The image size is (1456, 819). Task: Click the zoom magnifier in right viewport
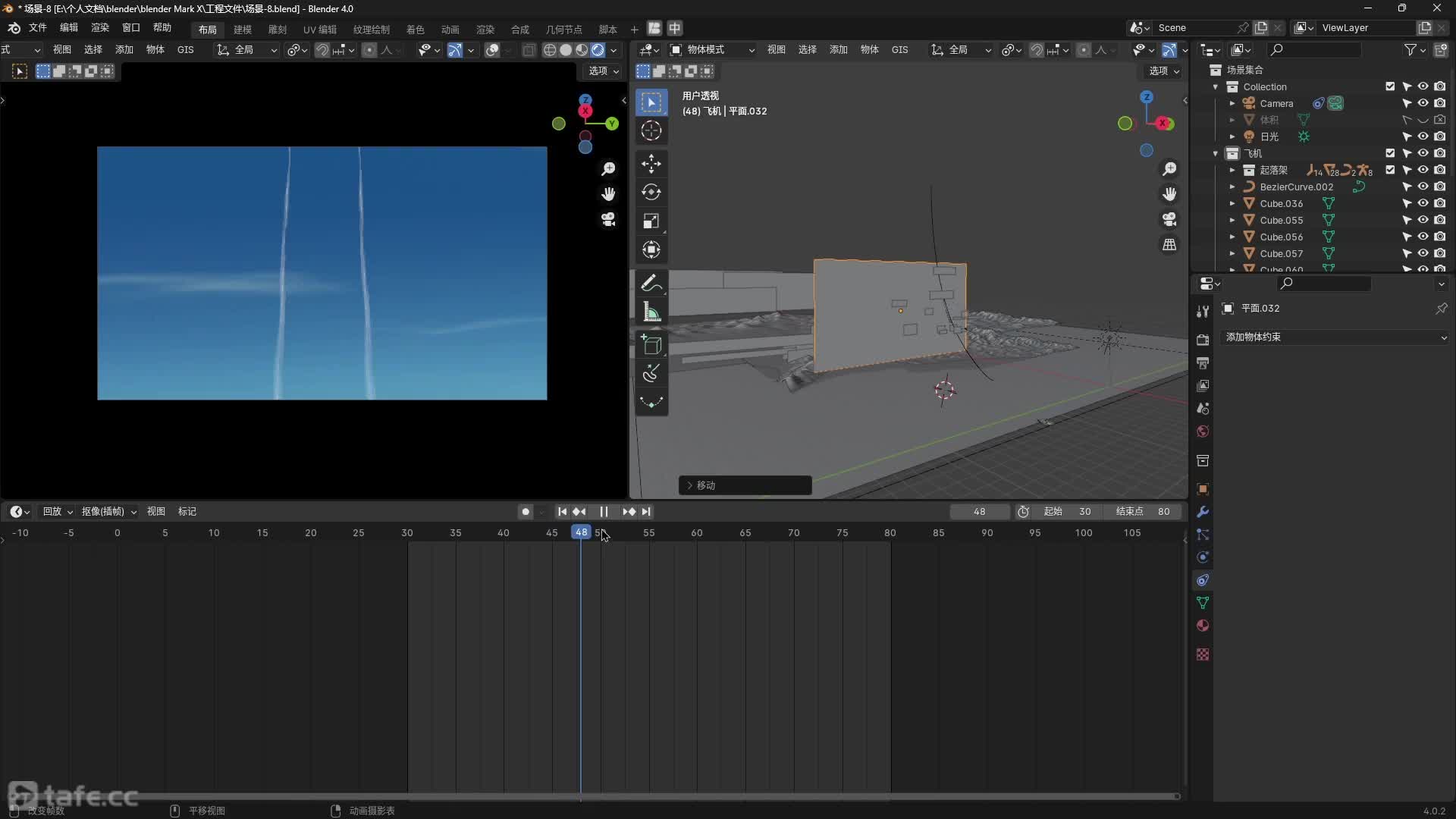pyautogui.click(x=1169, y=168)
